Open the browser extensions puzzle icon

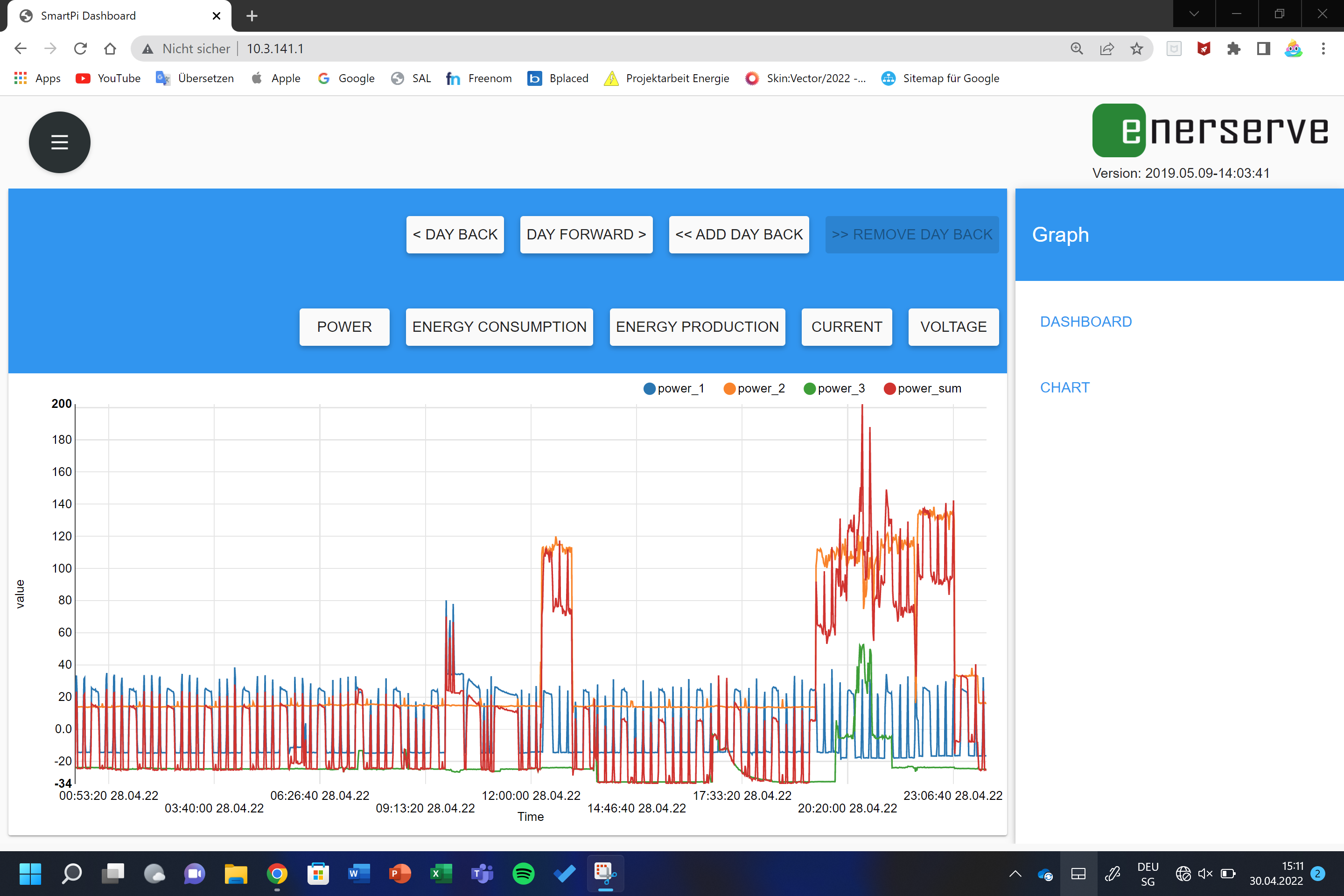tap(1233, 49)
